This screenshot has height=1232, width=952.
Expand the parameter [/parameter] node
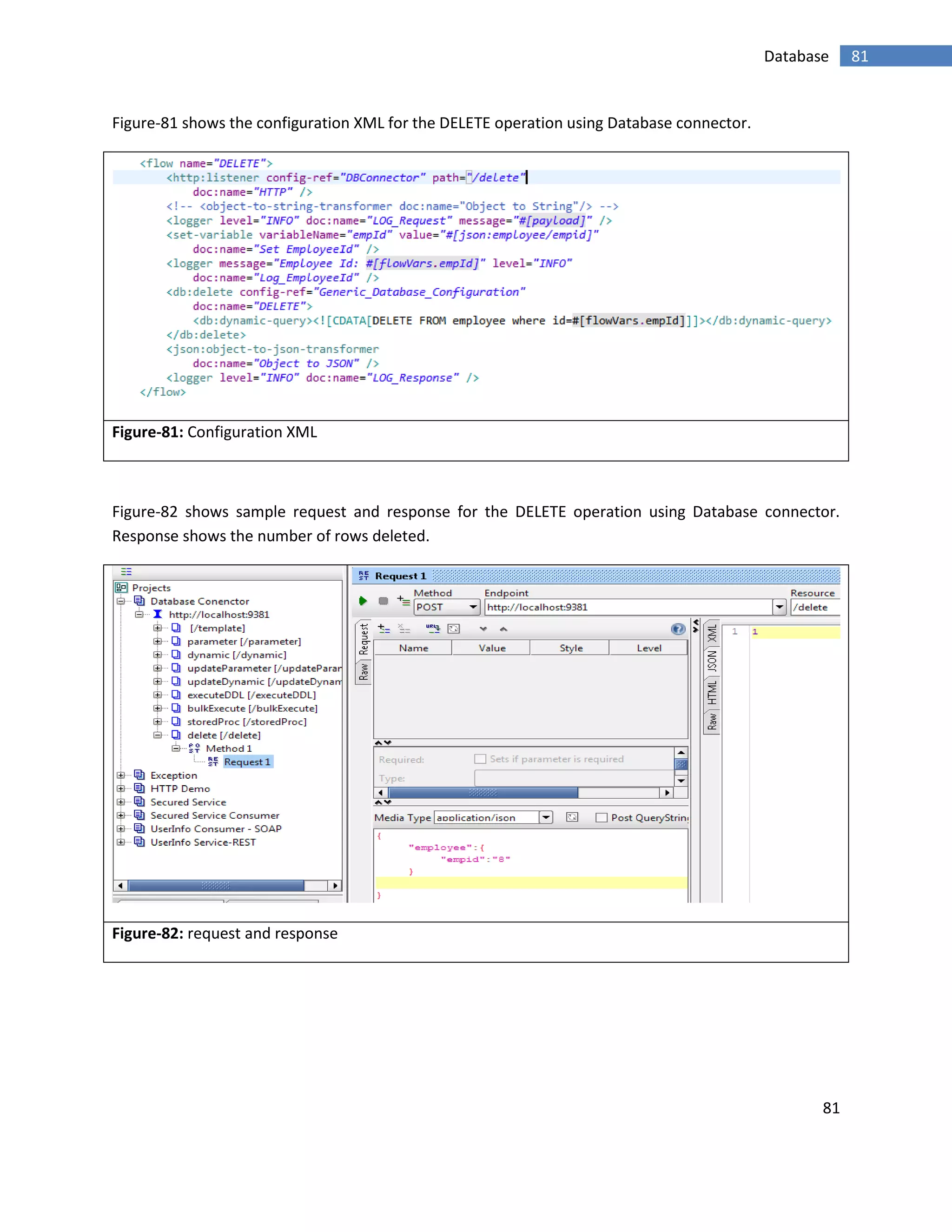158,642
